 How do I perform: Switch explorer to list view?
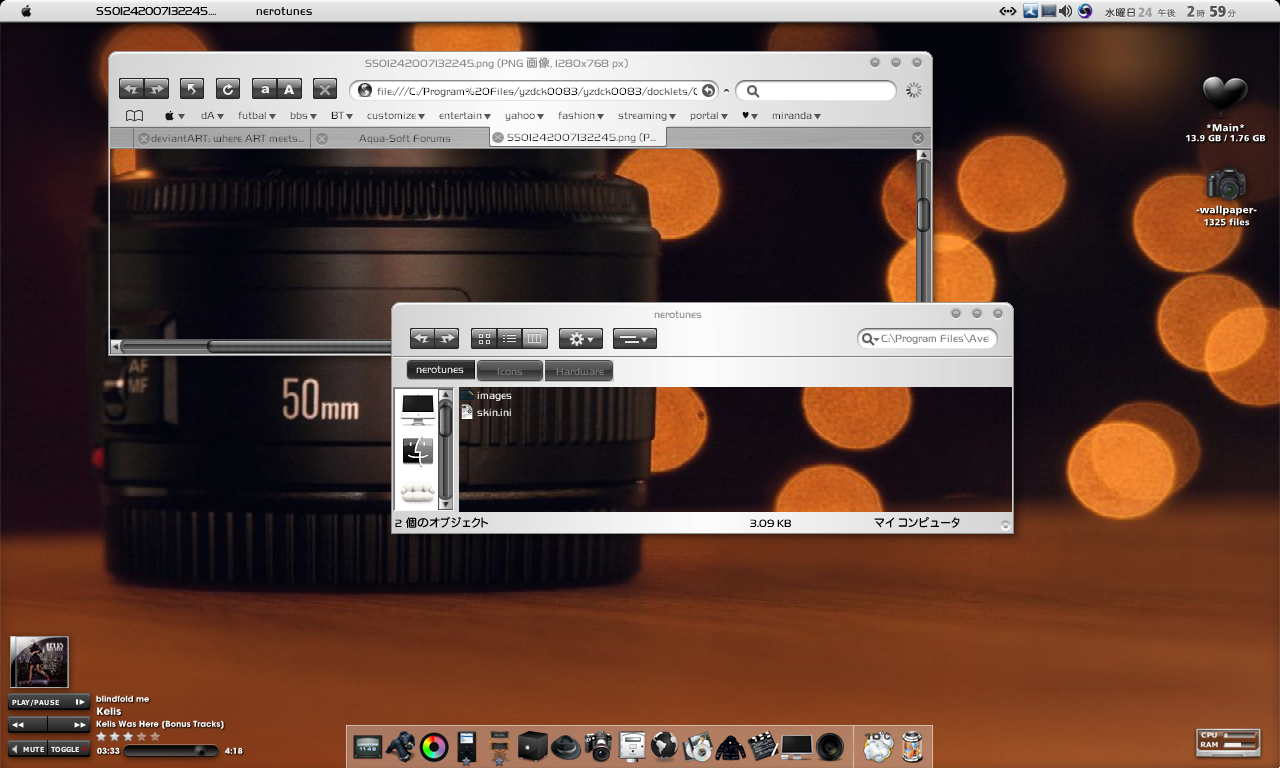point(509,339)
